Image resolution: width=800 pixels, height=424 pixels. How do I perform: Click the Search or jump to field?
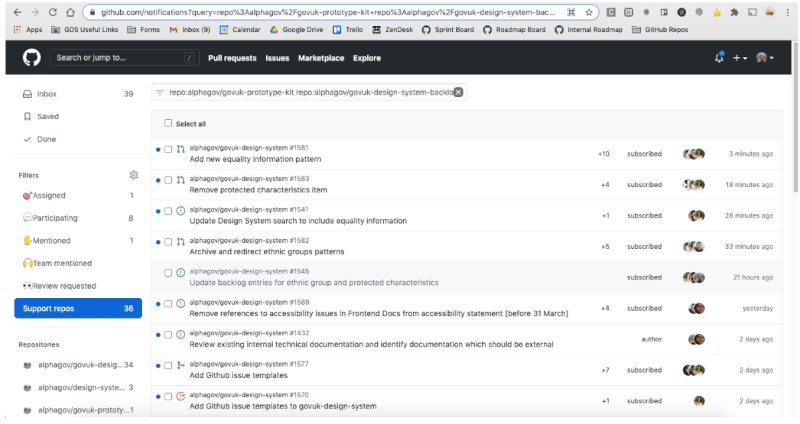118,58
